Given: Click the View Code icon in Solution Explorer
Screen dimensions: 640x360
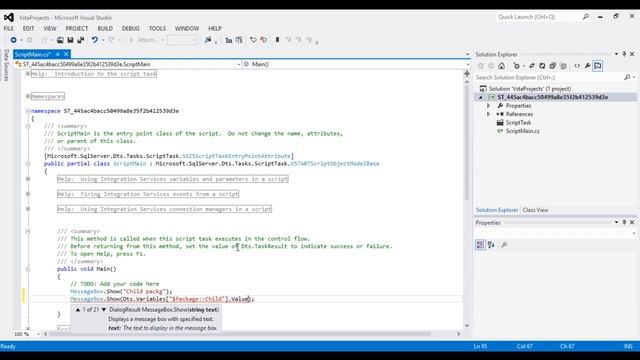Looking at the screenshot, I should (x=577, y=66).
